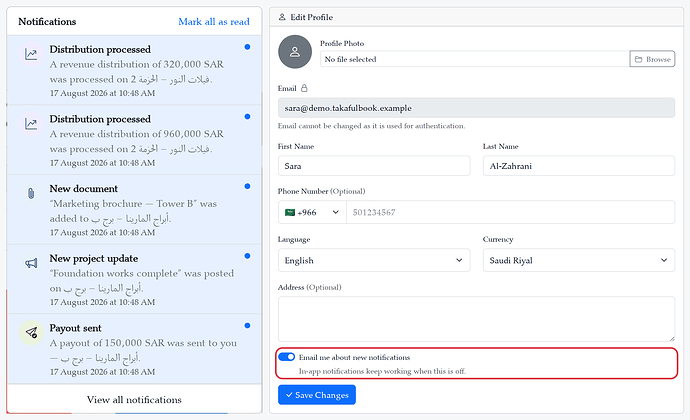The width and height of the screenshot is (690, 420).
Task: Click paper plane icon for Payout sent
Action: [x=31, y=332]
